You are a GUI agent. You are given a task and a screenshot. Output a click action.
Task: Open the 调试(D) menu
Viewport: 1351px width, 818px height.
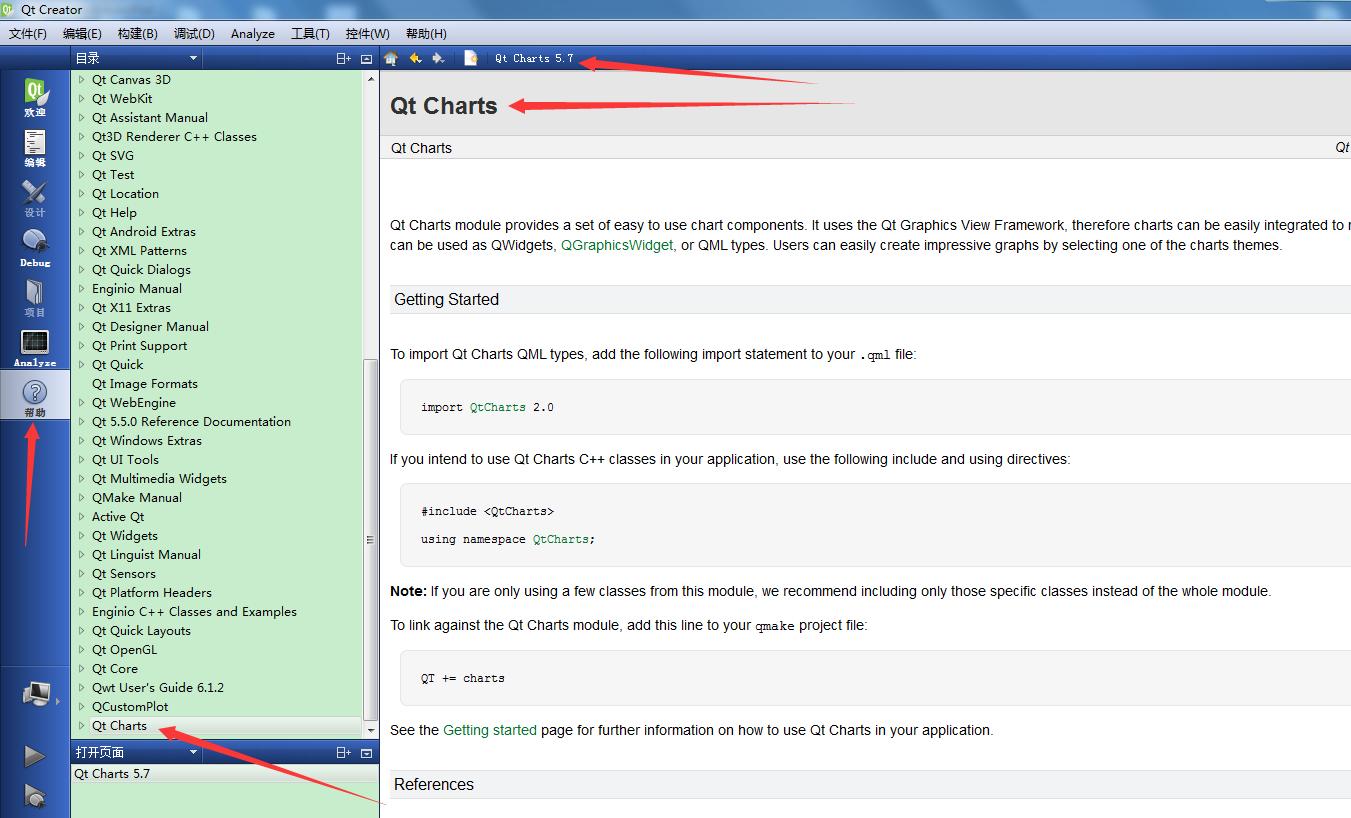[194, 34]
